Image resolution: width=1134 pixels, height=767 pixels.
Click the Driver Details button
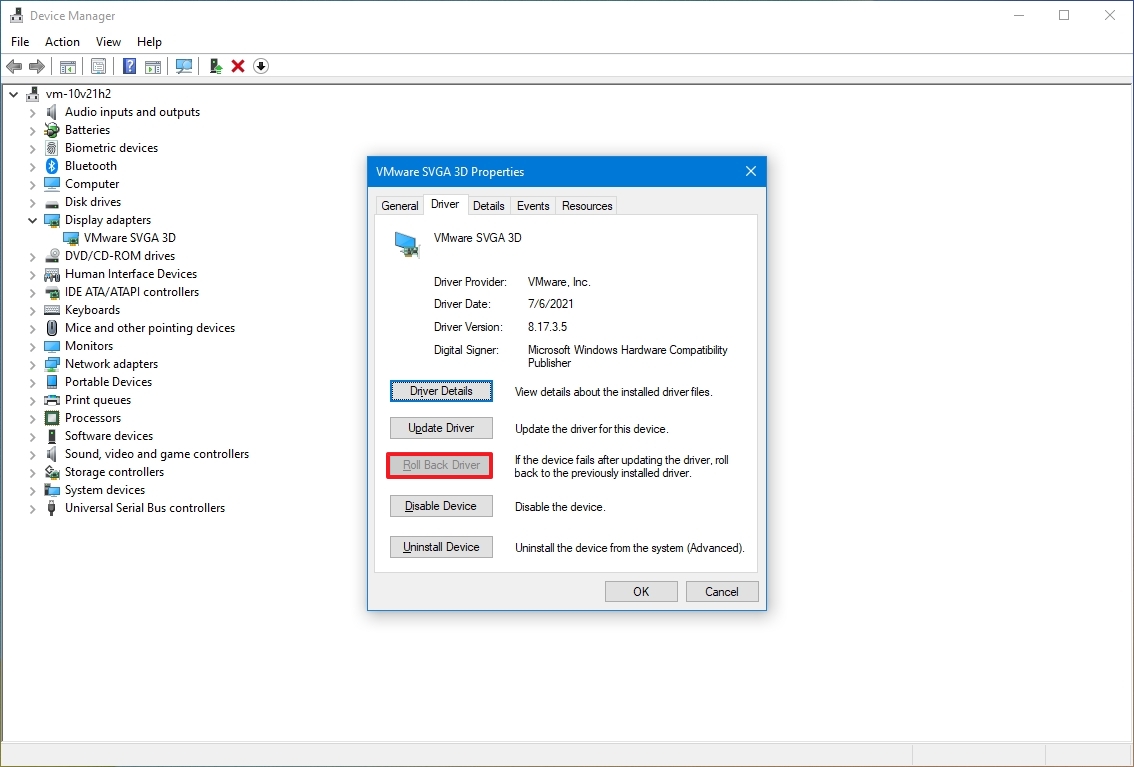(441, 391)
